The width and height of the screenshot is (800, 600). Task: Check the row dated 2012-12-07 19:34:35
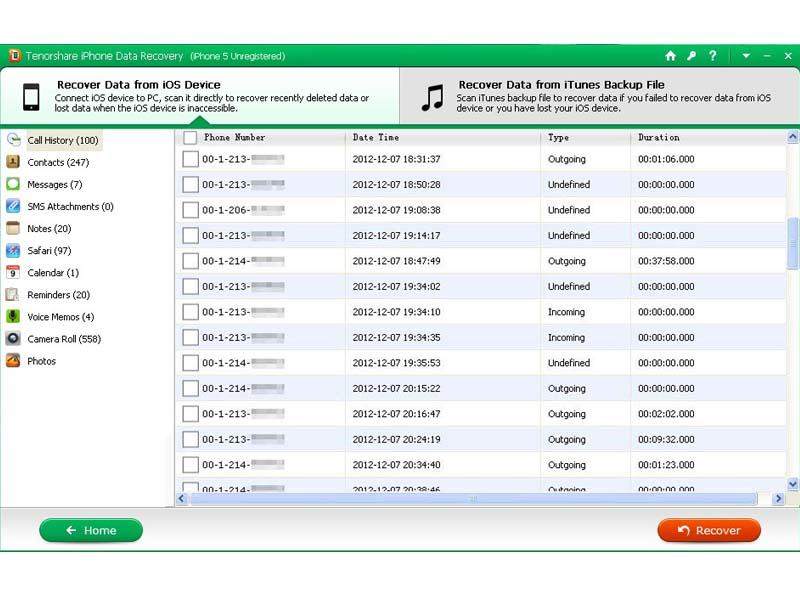pos(190,337)
